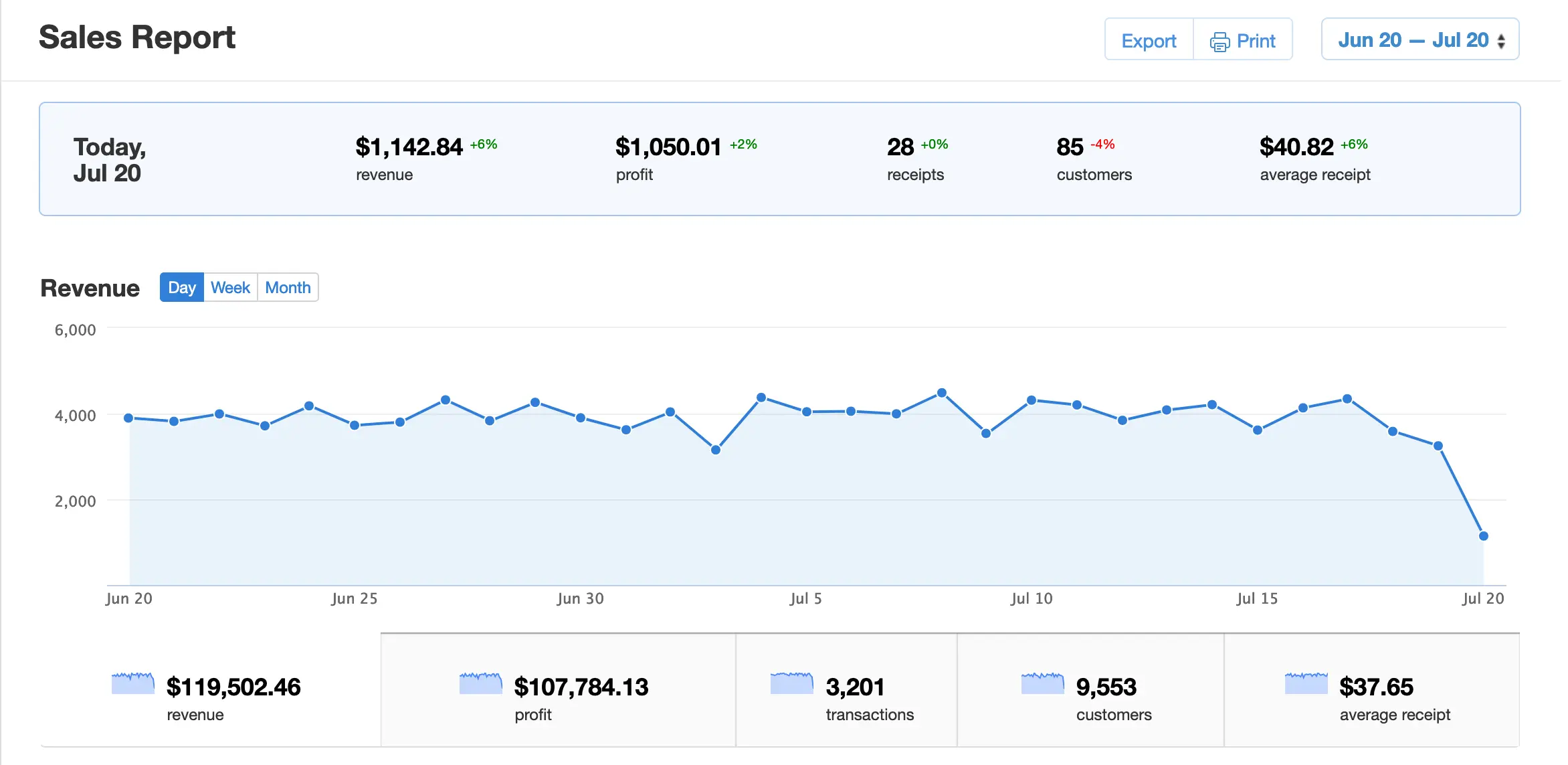This screenshot has height=765, width=1568.
Task: Click the profit sparkline icon
Action: pyautogui.click(x=481, y=684)
